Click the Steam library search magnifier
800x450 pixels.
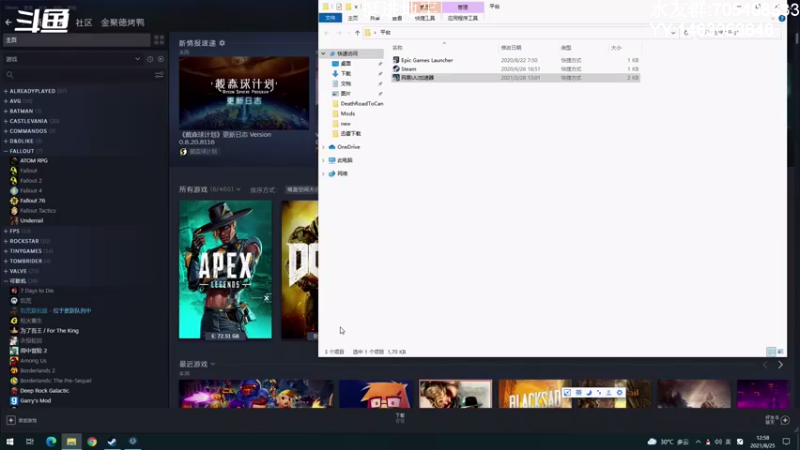[x=10, y=75]
